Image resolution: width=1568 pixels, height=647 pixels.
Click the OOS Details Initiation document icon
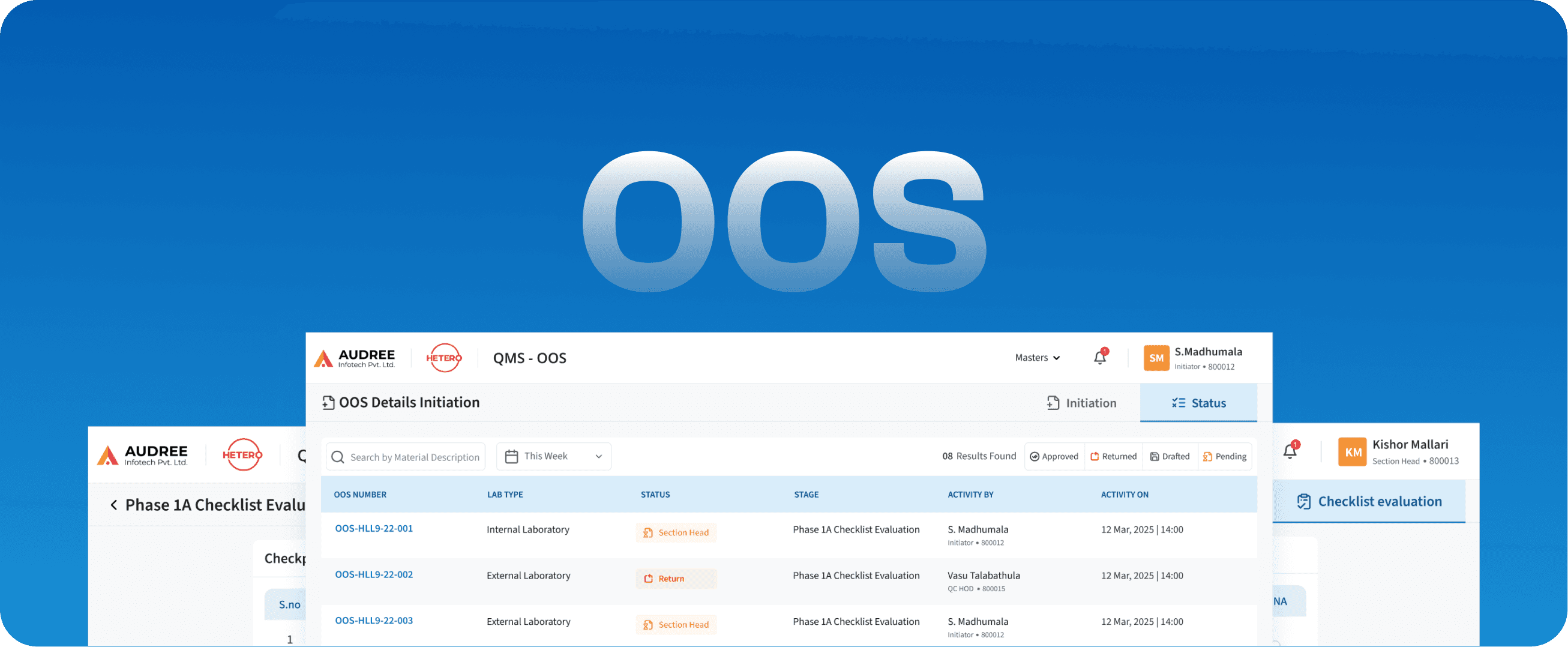pos(328,402)
